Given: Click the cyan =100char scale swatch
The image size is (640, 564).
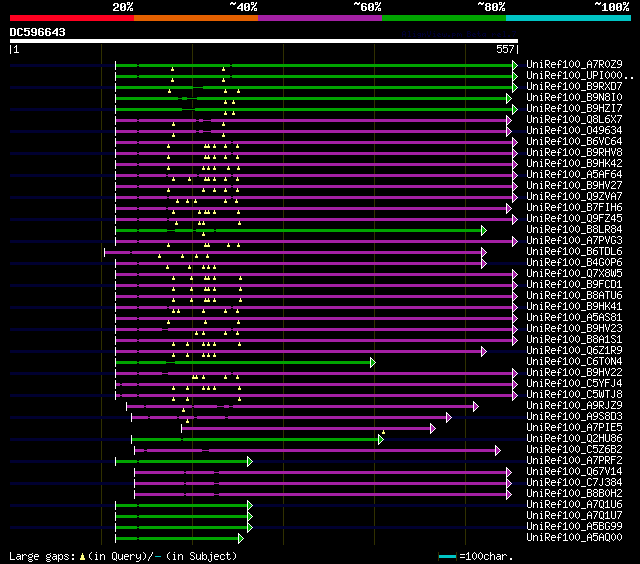Looking at the screenshot, I should [447, 556].
